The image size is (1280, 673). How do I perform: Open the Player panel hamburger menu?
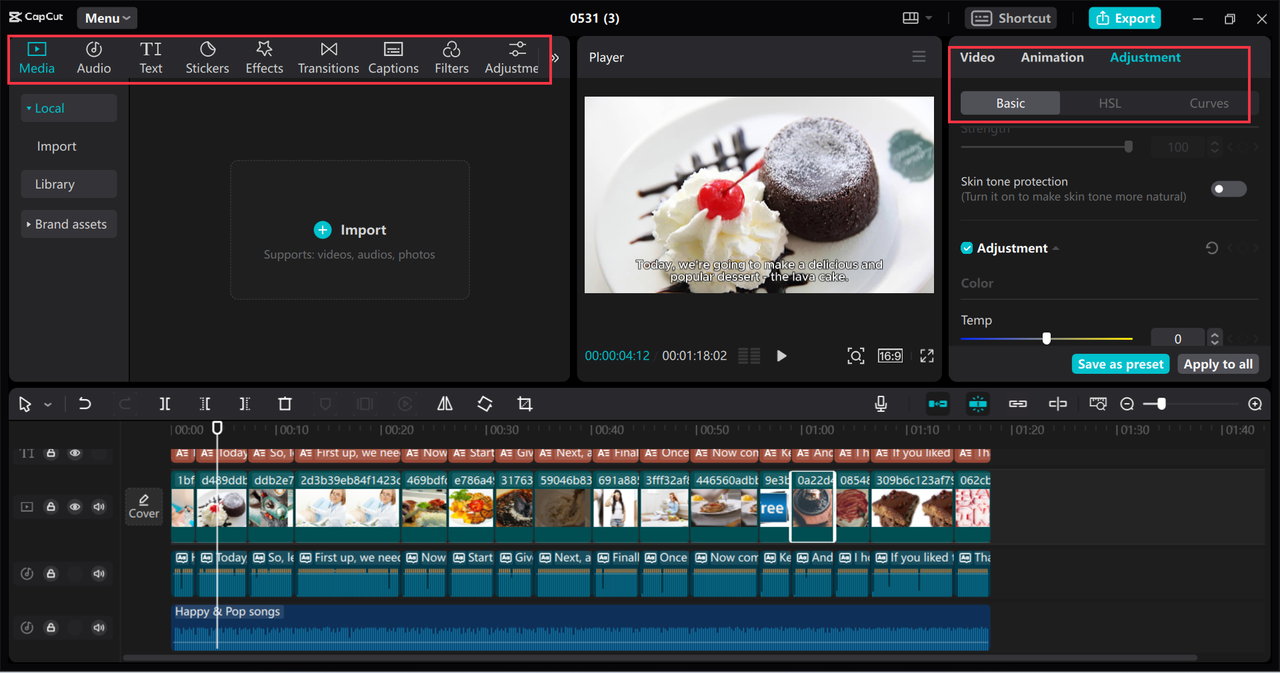click(919, 57)
